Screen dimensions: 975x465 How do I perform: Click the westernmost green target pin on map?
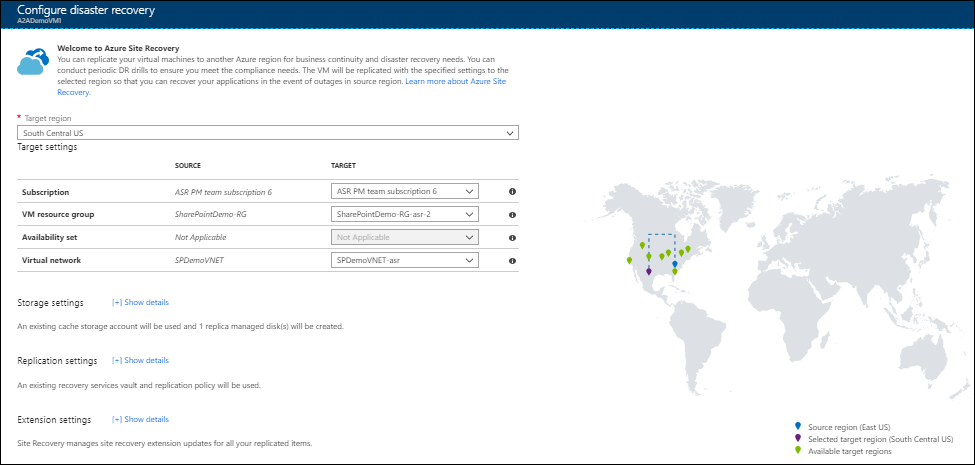629,260
